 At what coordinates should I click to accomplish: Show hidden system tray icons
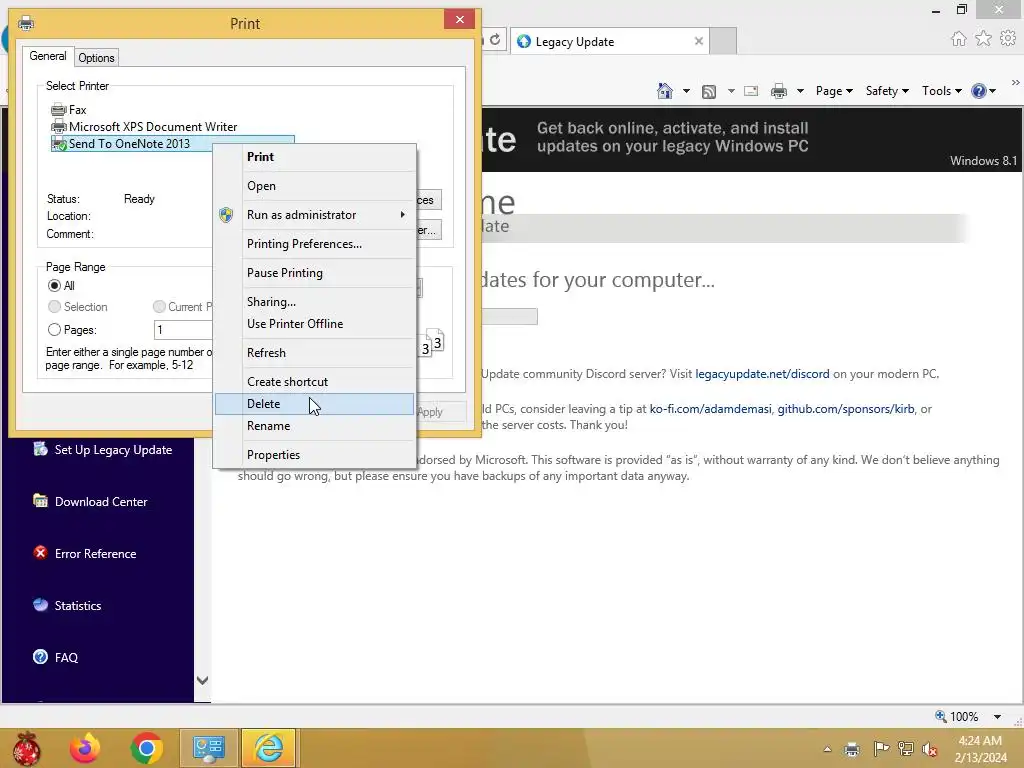click(x=827, y=749)
